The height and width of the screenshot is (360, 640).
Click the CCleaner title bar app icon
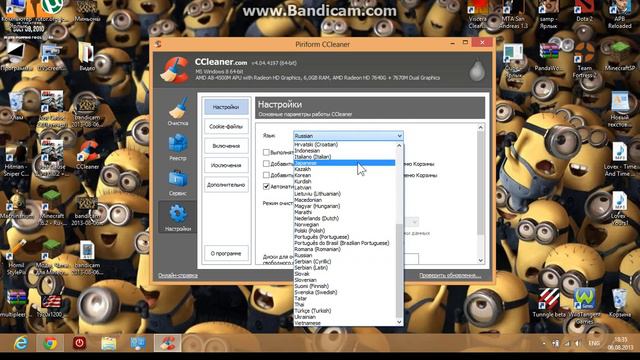pyautogui.click(x=158, y=44)
